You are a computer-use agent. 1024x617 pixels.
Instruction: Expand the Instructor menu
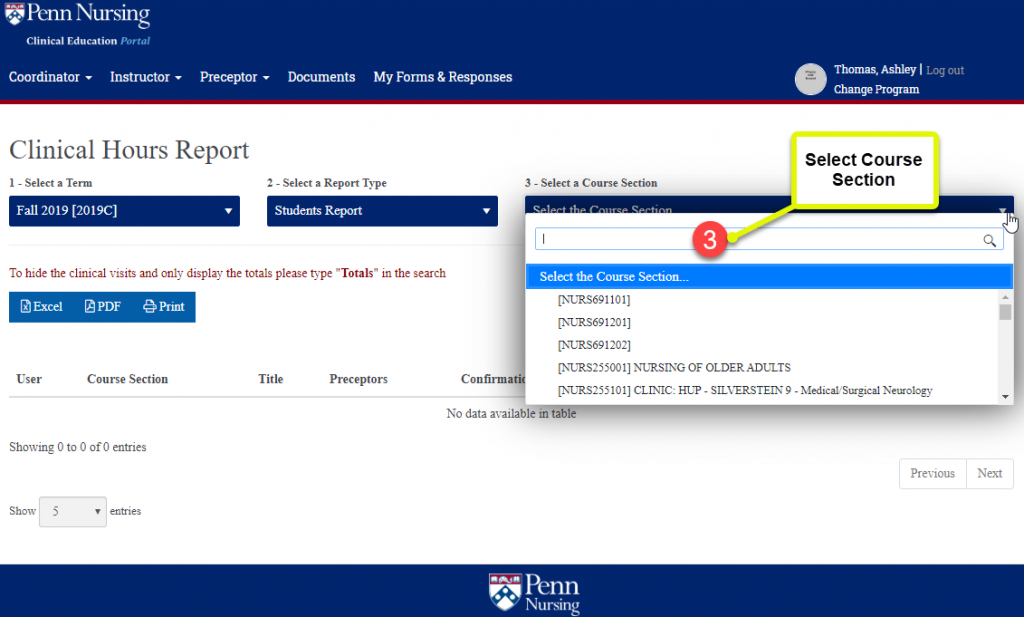tap(145, 77)
